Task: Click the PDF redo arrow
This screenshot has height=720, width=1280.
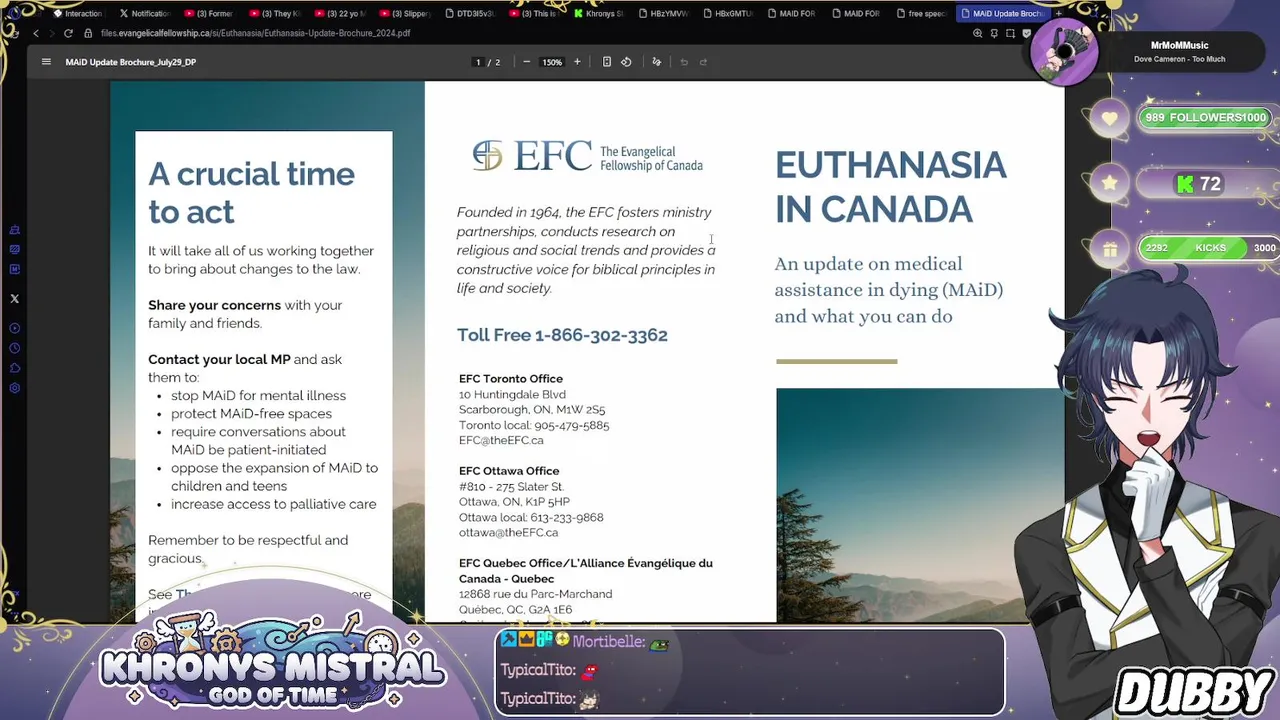Action: pyautogui.click(x=703, y=62)
